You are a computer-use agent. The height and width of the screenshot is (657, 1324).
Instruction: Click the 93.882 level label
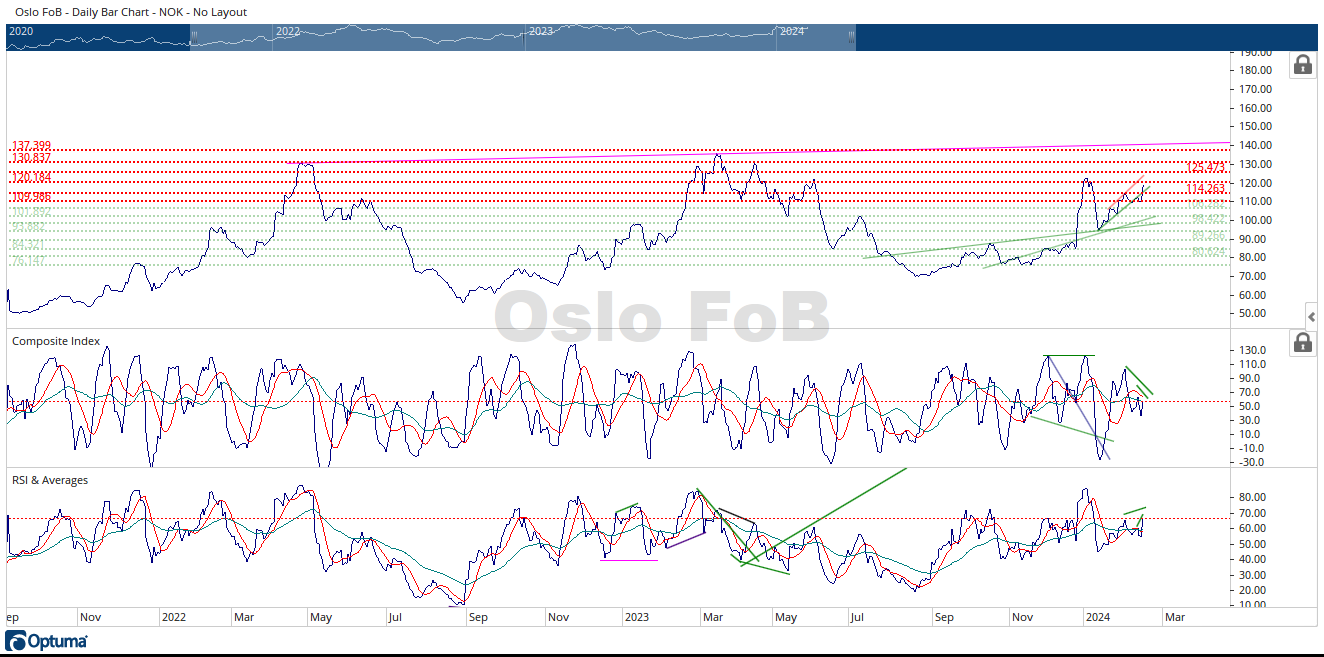pos(28,226)
